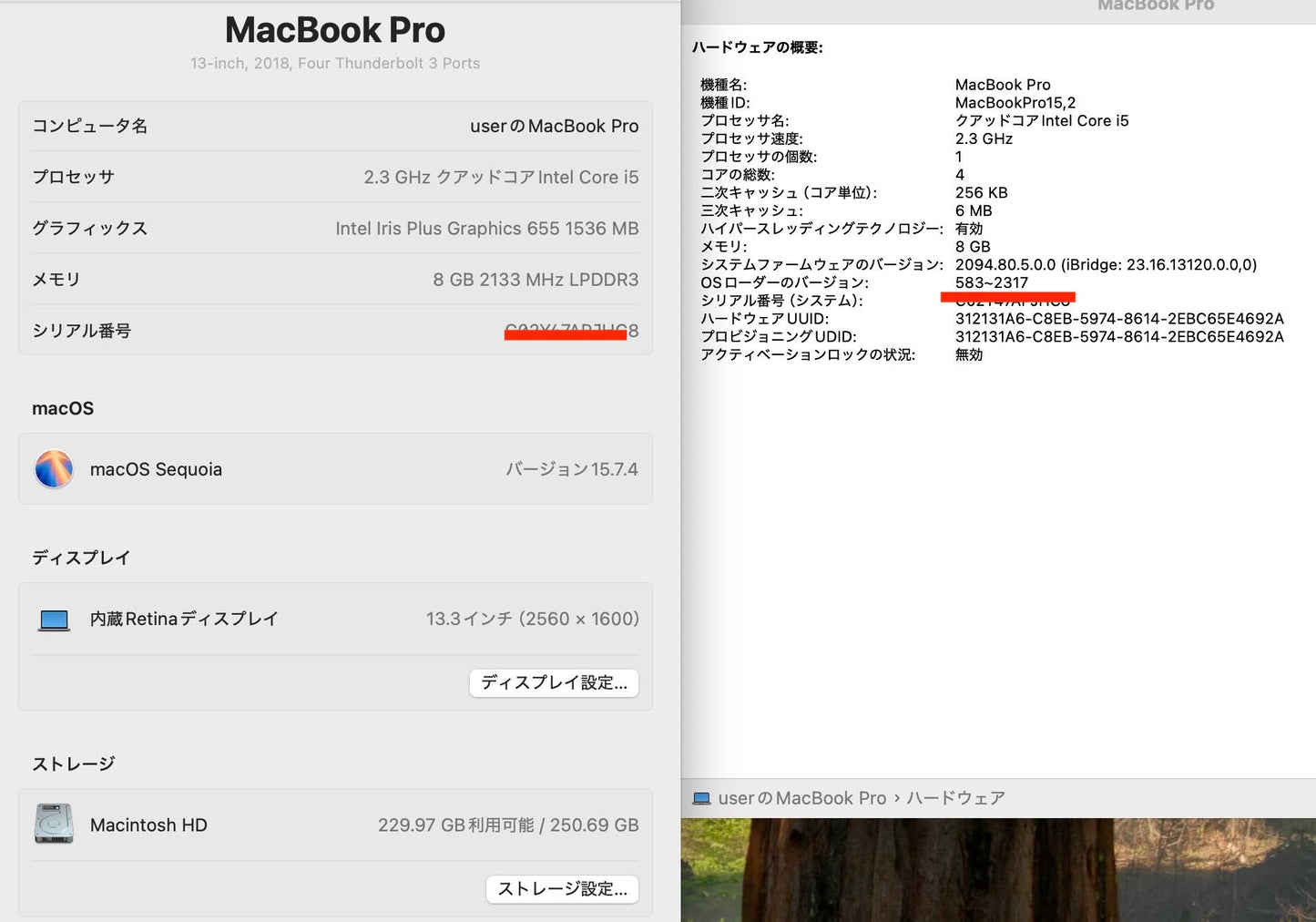This screenshot has height=922, width=1316.
Task: Click 'MacBookPro15,2' model ID value
Action: tap(1015, 103)
